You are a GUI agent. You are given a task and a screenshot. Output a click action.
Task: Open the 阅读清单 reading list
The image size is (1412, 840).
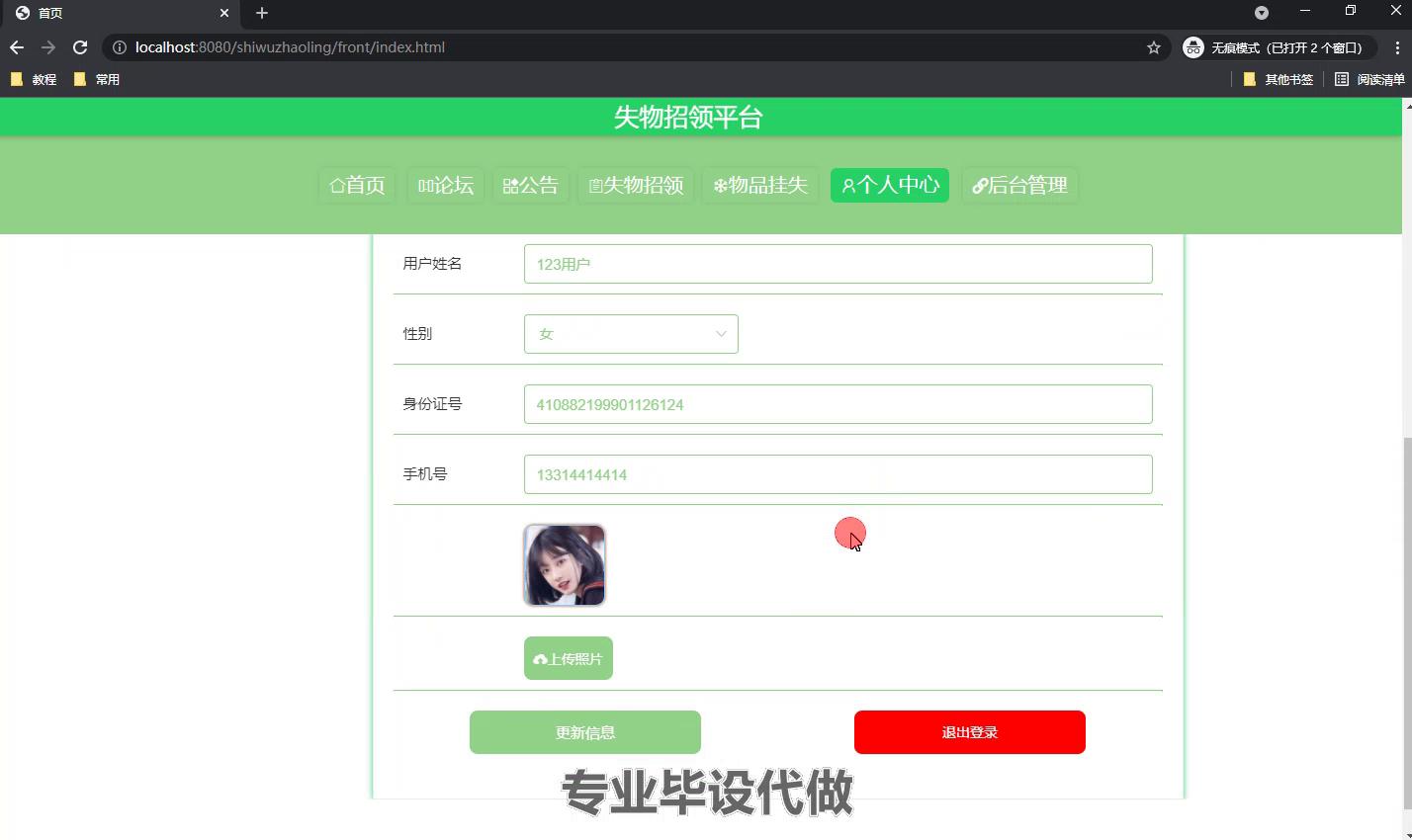coord(1369,79)
